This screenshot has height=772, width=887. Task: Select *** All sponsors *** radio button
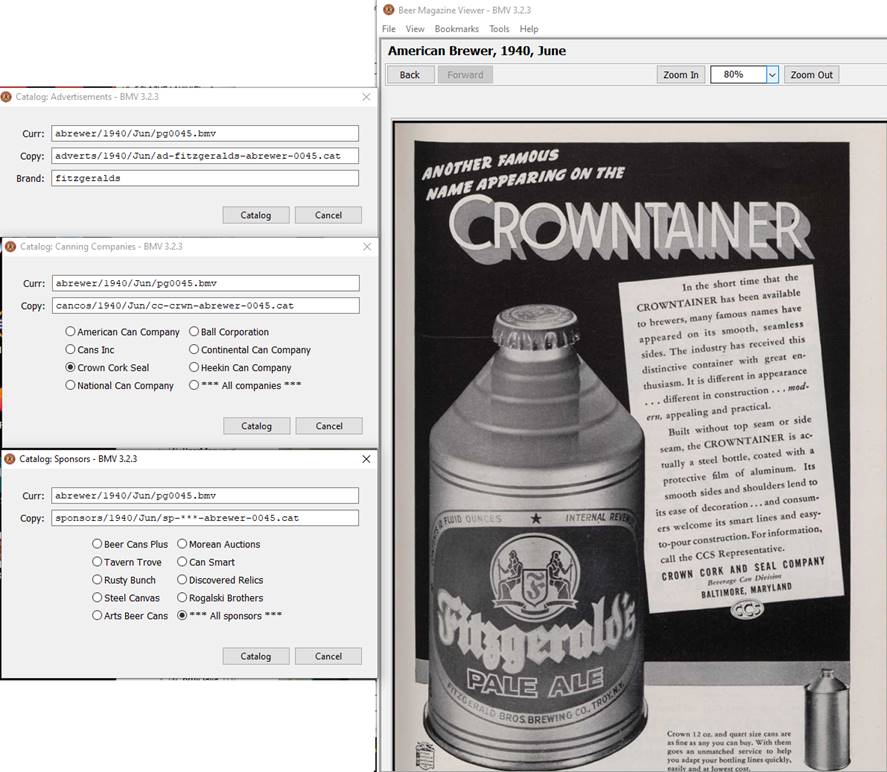click(x=182, y=615)
